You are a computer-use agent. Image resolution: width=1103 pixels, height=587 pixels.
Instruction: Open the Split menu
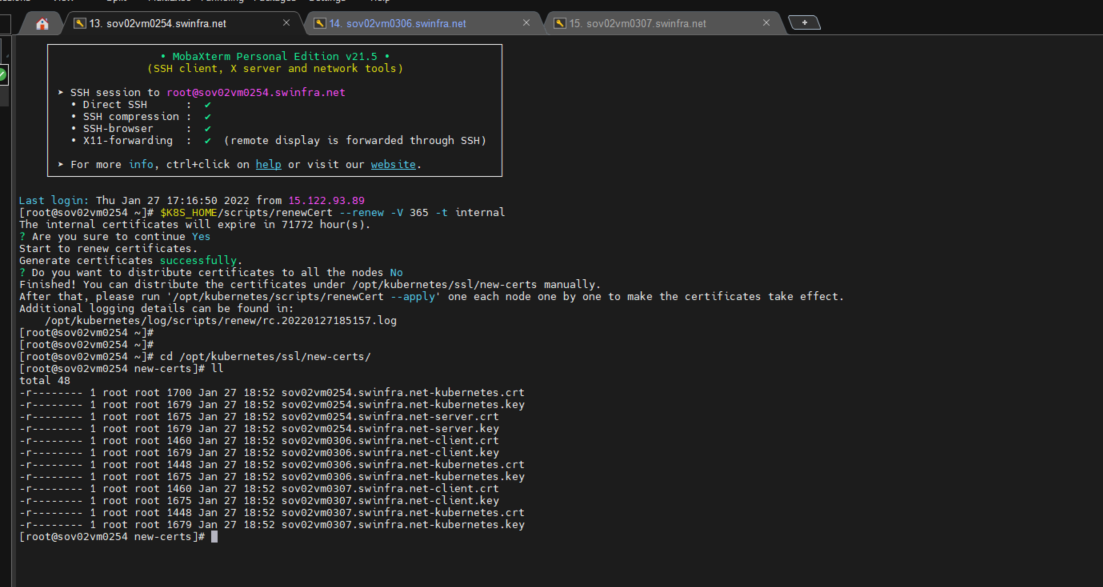(x=116, y=3)
